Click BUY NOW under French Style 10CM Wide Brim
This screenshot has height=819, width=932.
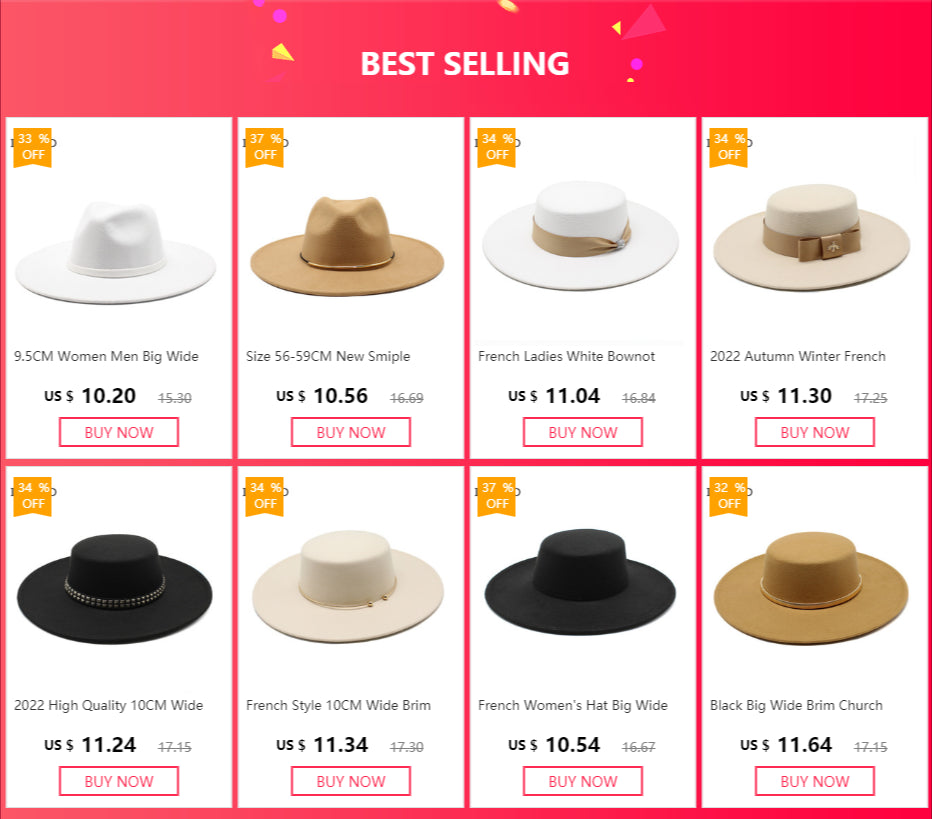pos(350,781)
